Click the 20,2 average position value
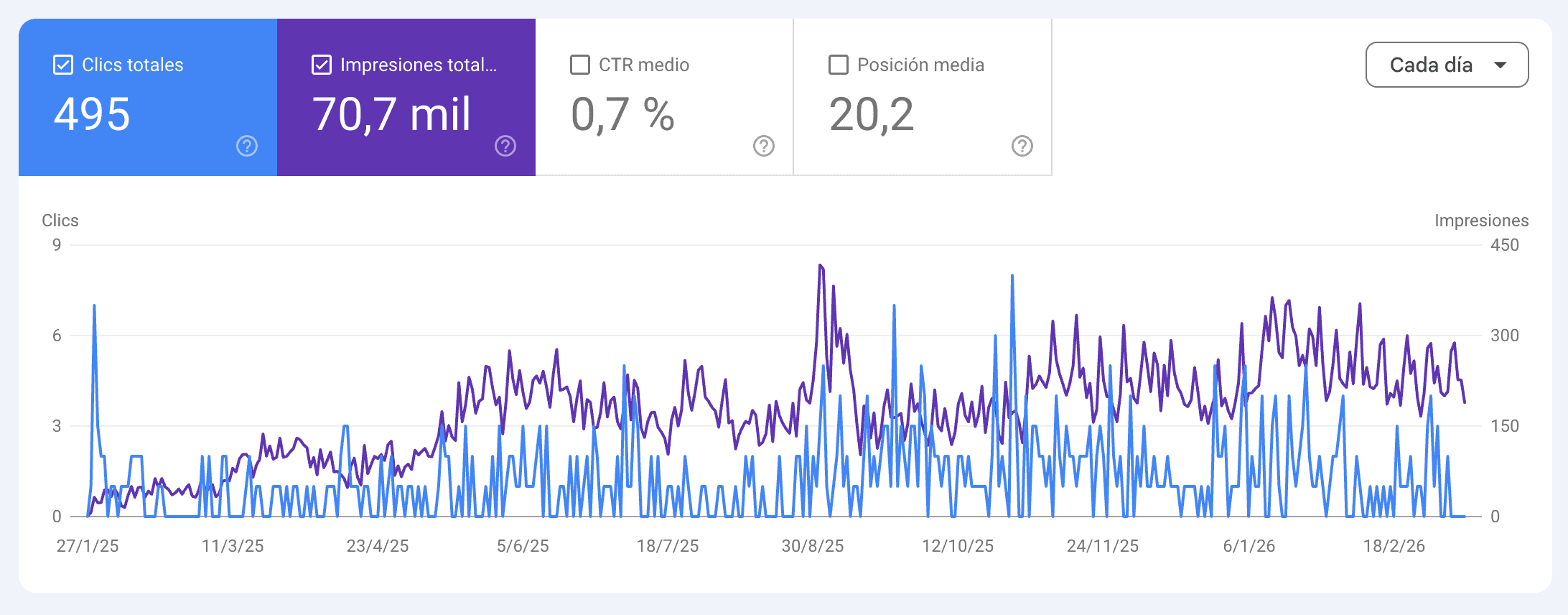Screen dimensions: 1568x615 coord(872,114)
